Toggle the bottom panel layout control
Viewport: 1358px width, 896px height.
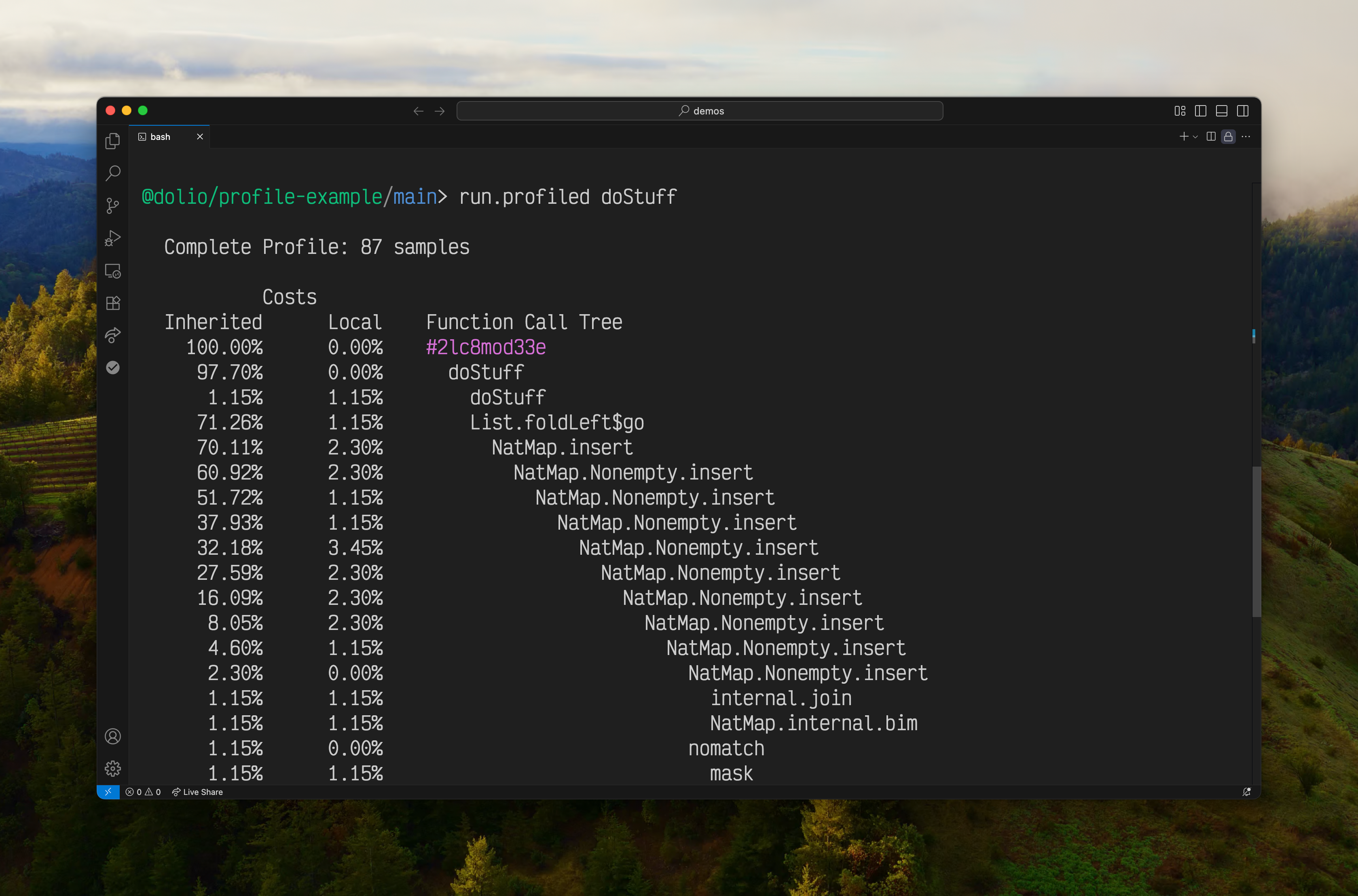point(1221,111)
